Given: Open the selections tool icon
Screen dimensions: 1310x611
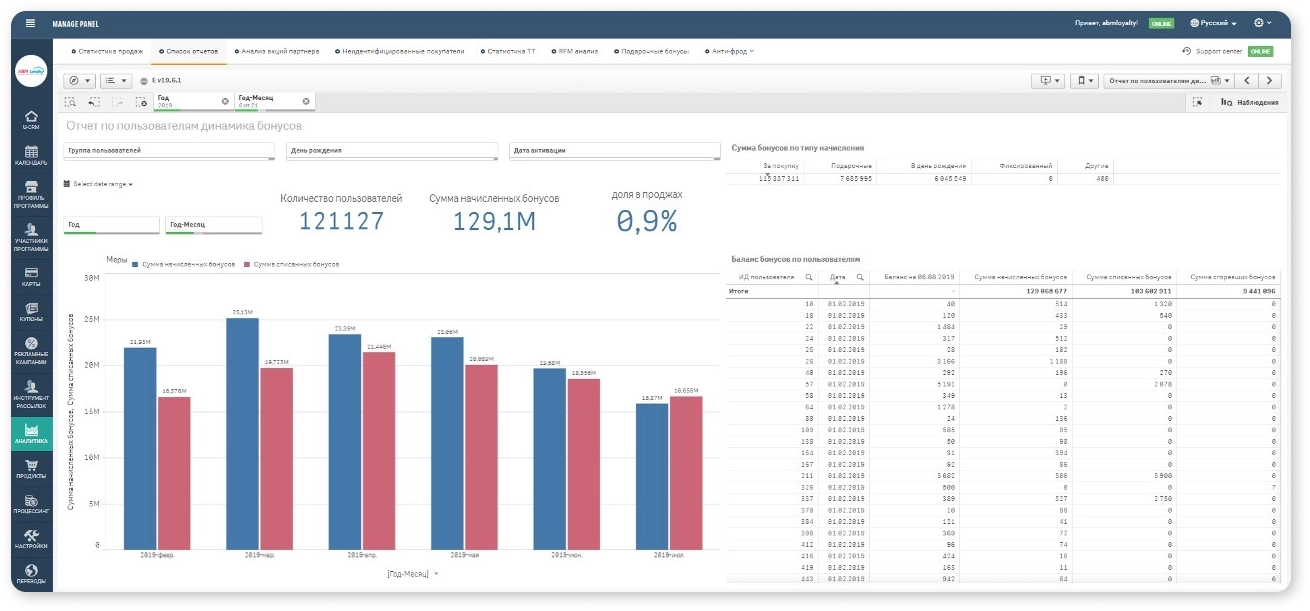Looking at the screenshot, I should tap(1197, 102).
